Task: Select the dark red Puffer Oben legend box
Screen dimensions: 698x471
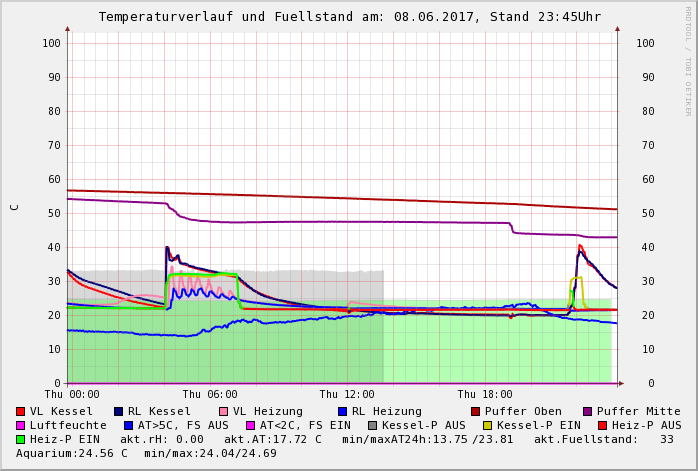Action: [476, 411]
